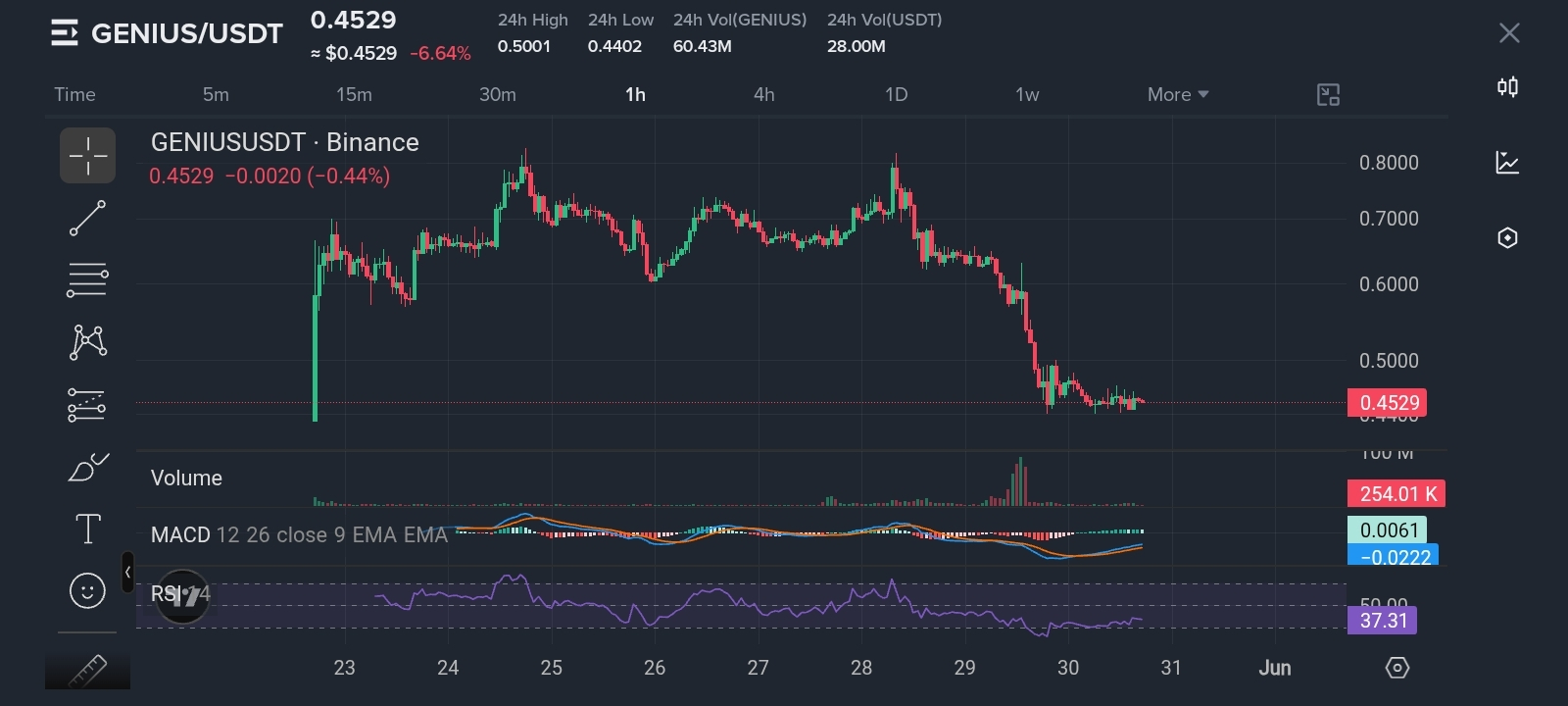This screenshot has height=706, width=1568.
Task: Click the 24h Vol(GENIUS) value 60.43M
Action: 702,46
